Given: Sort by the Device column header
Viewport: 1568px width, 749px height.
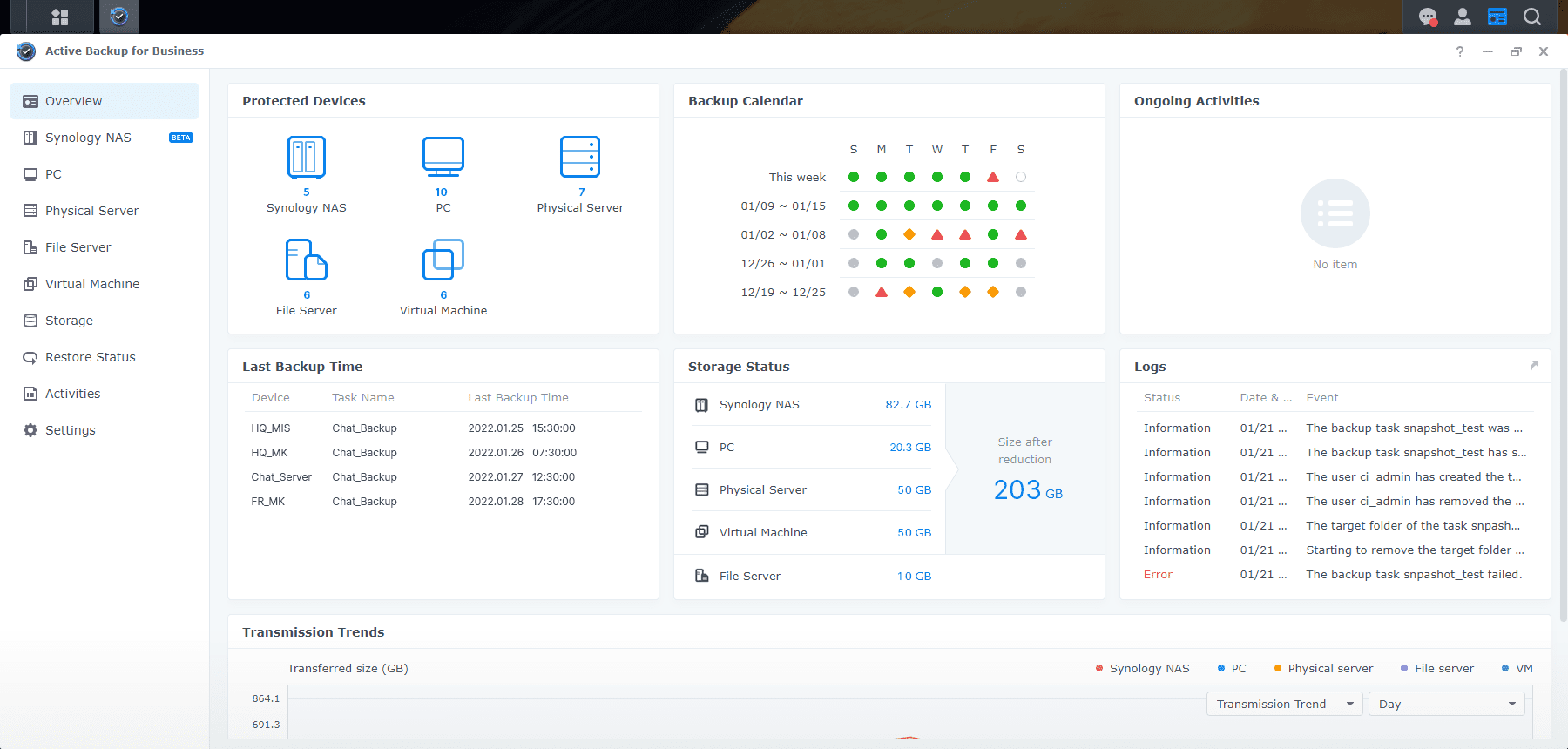Looking at the screenshot, I should 271,398.
